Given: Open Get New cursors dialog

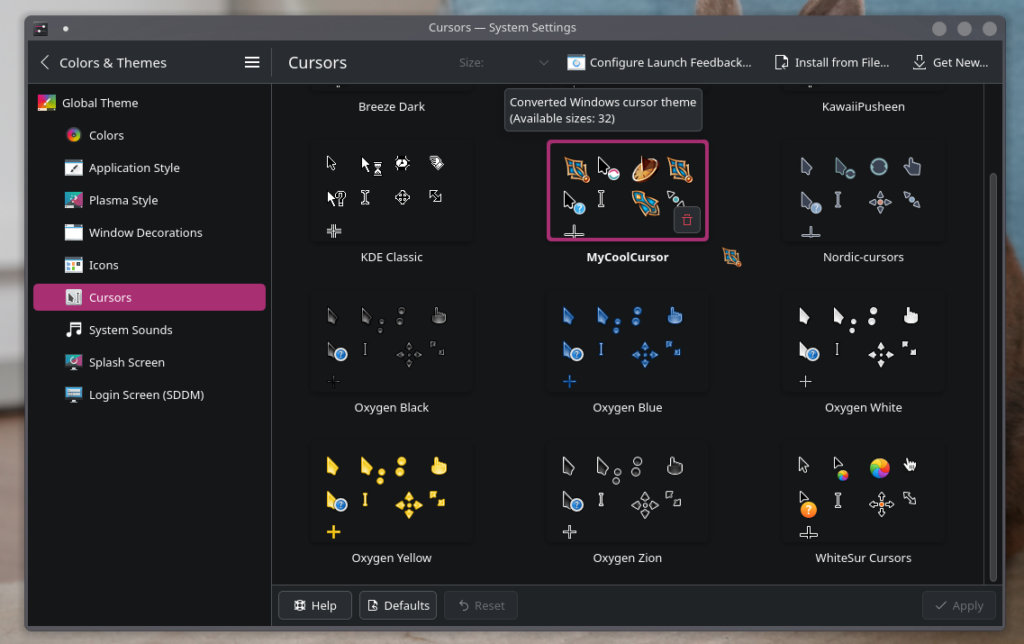Looking at the screenshot, I should (950, 62).
